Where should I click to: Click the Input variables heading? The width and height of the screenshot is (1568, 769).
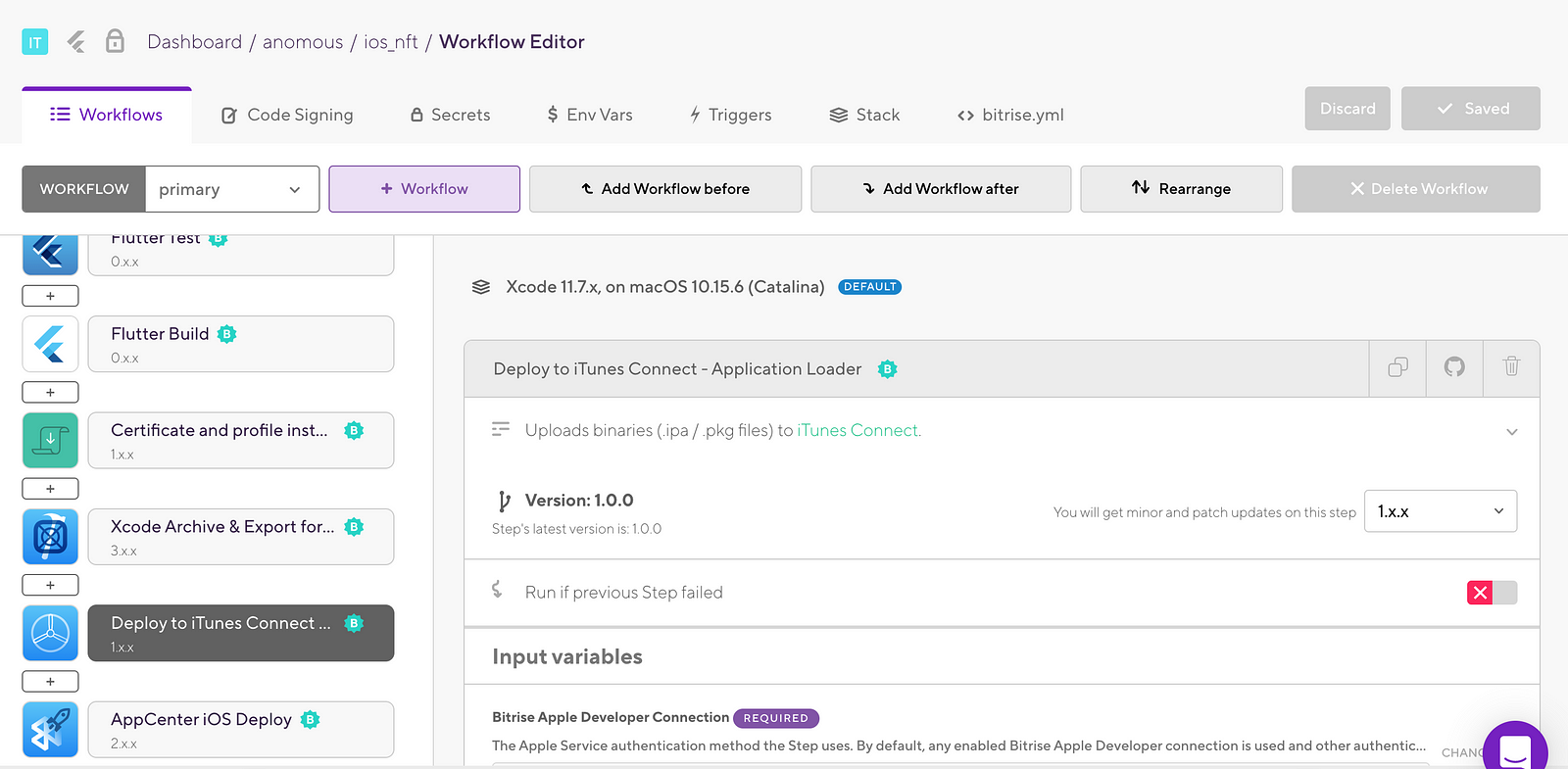tap(567, 657)
